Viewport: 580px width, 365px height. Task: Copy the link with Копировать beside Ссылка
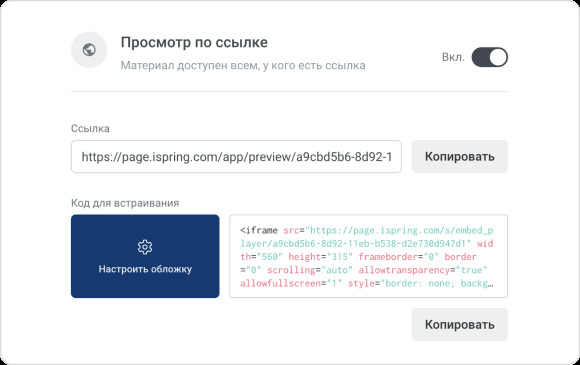click(459, 156)
